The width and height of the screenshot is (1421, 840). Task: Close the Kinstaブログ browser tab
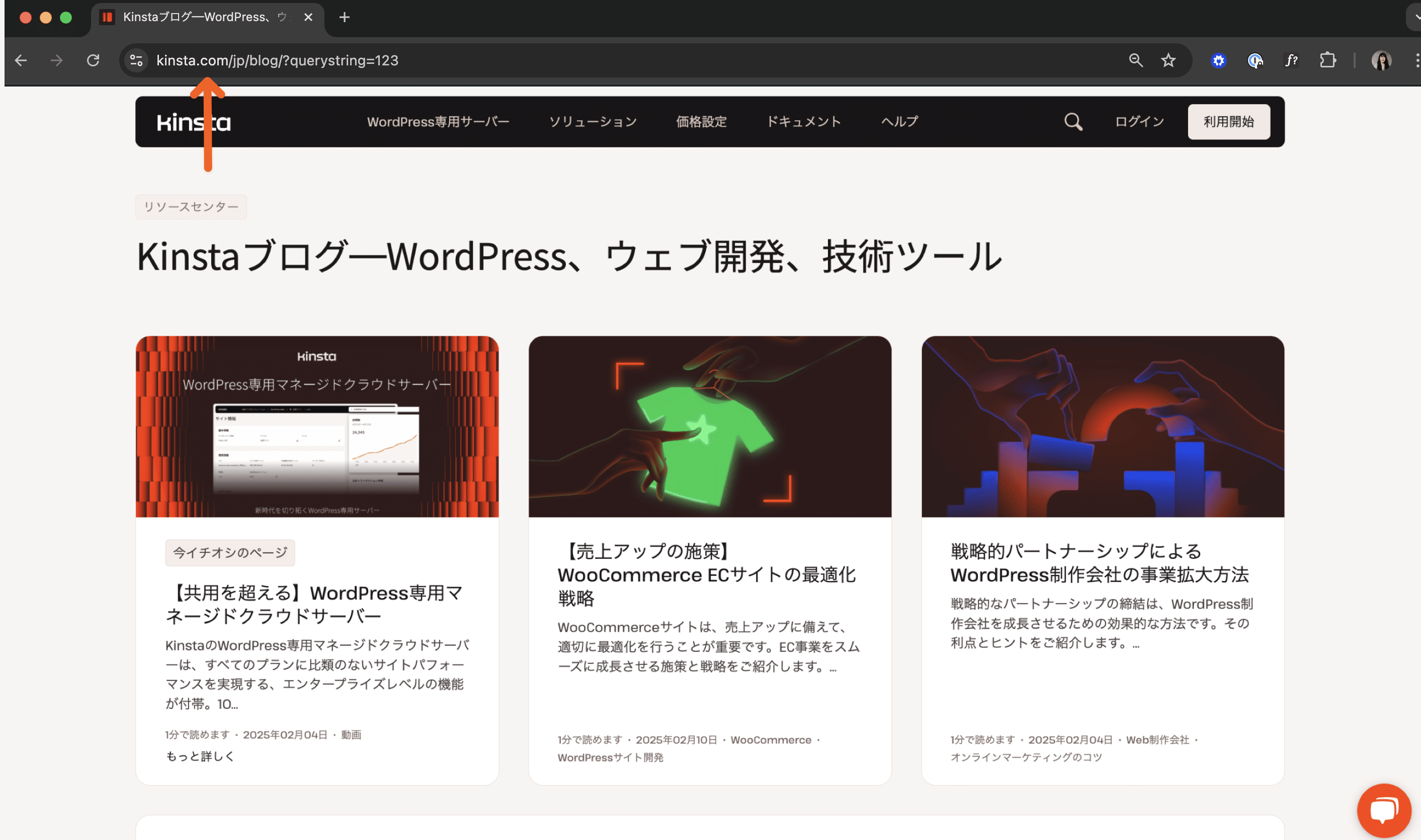308,18
